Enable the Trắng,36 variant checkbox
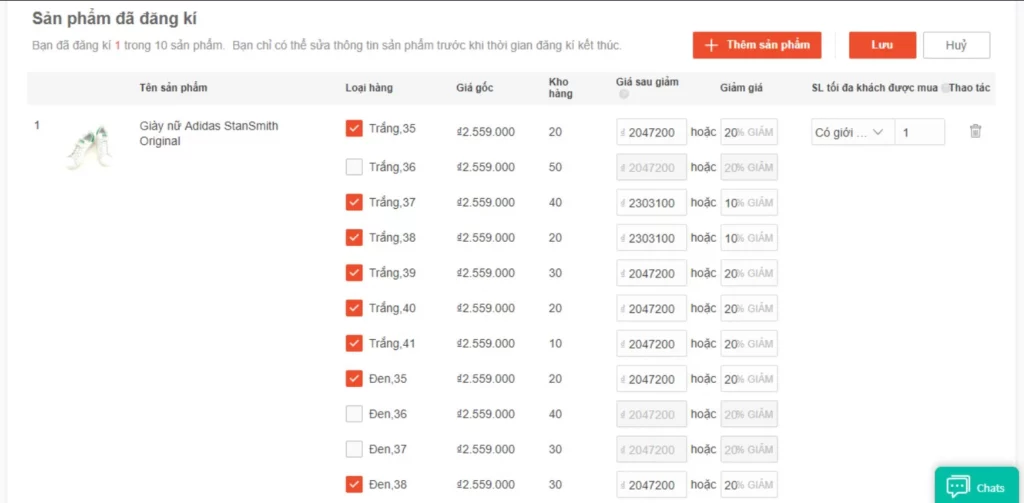The width and height of the screenshot is (1024, 503). pos(354,167)
